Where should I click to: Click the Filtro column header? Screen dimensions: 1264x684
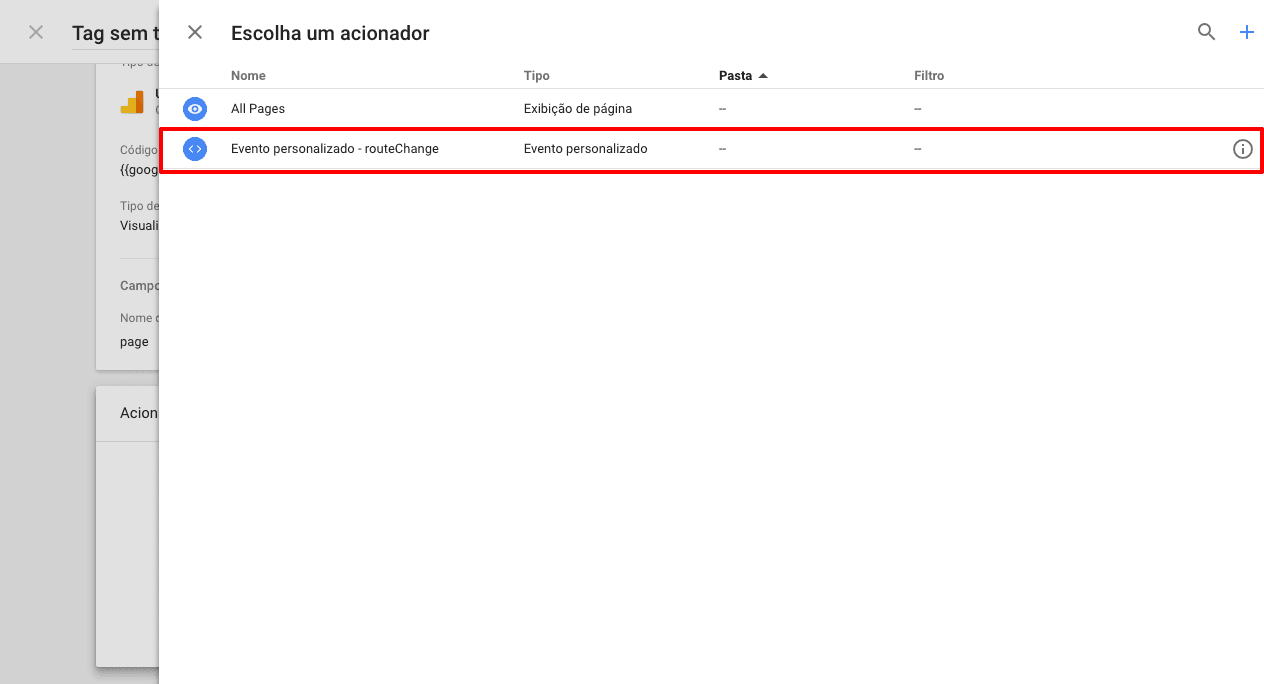tap(929, 75)
